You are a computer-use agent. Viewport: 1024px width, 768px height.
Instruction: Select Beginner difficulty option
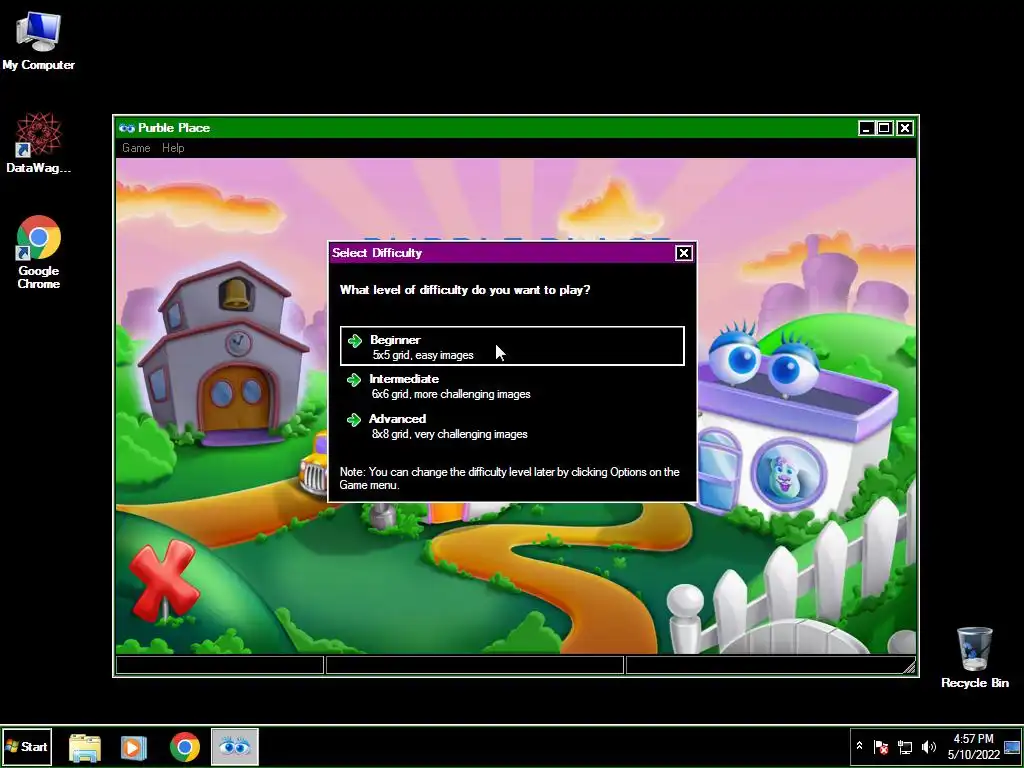[512, 346]
